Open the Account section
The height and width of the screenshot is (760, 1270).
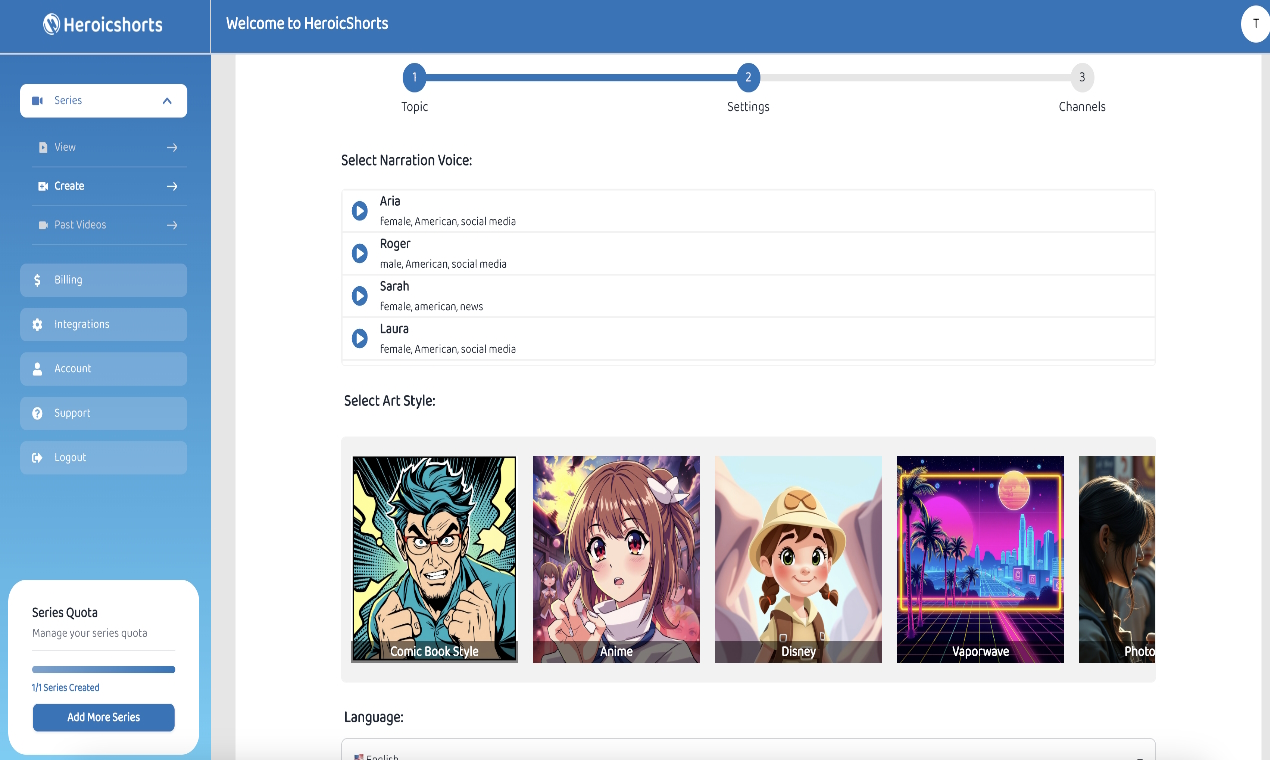(103, 369)
